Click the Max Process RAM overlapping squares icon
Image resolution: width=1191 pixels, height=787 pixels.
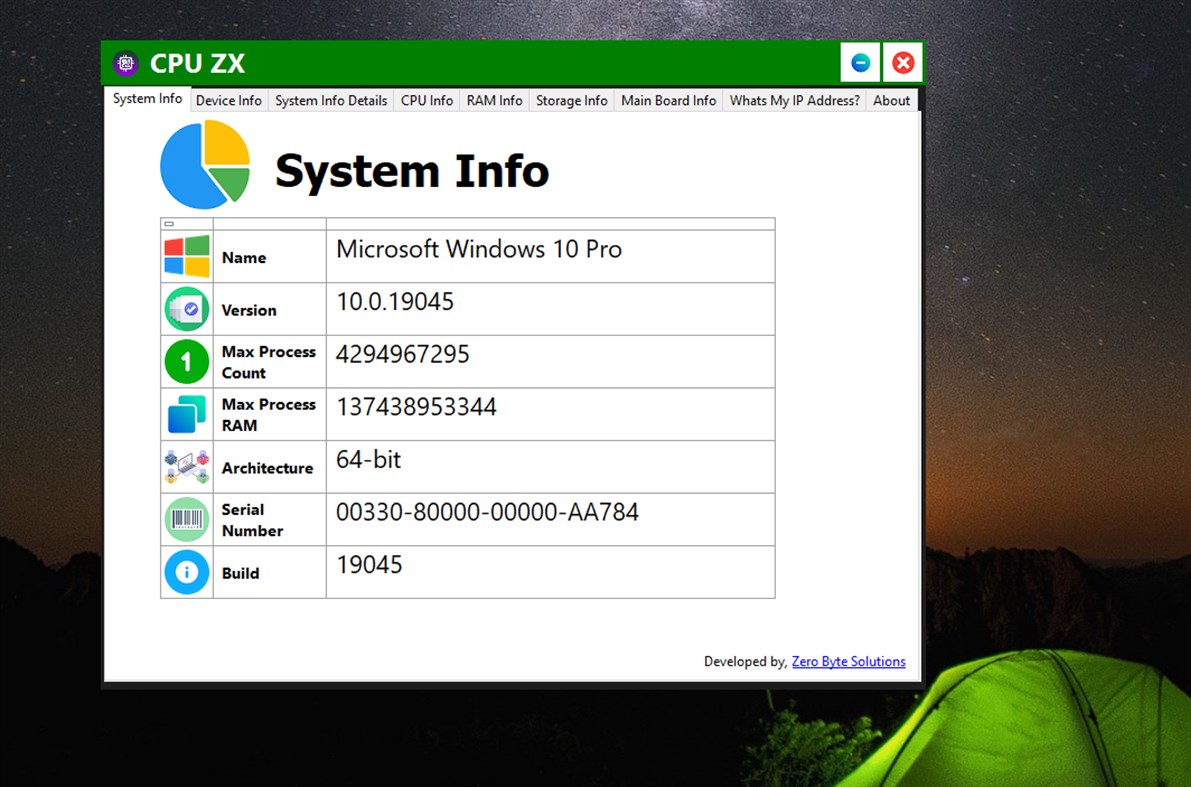click(x=187, y=414)
